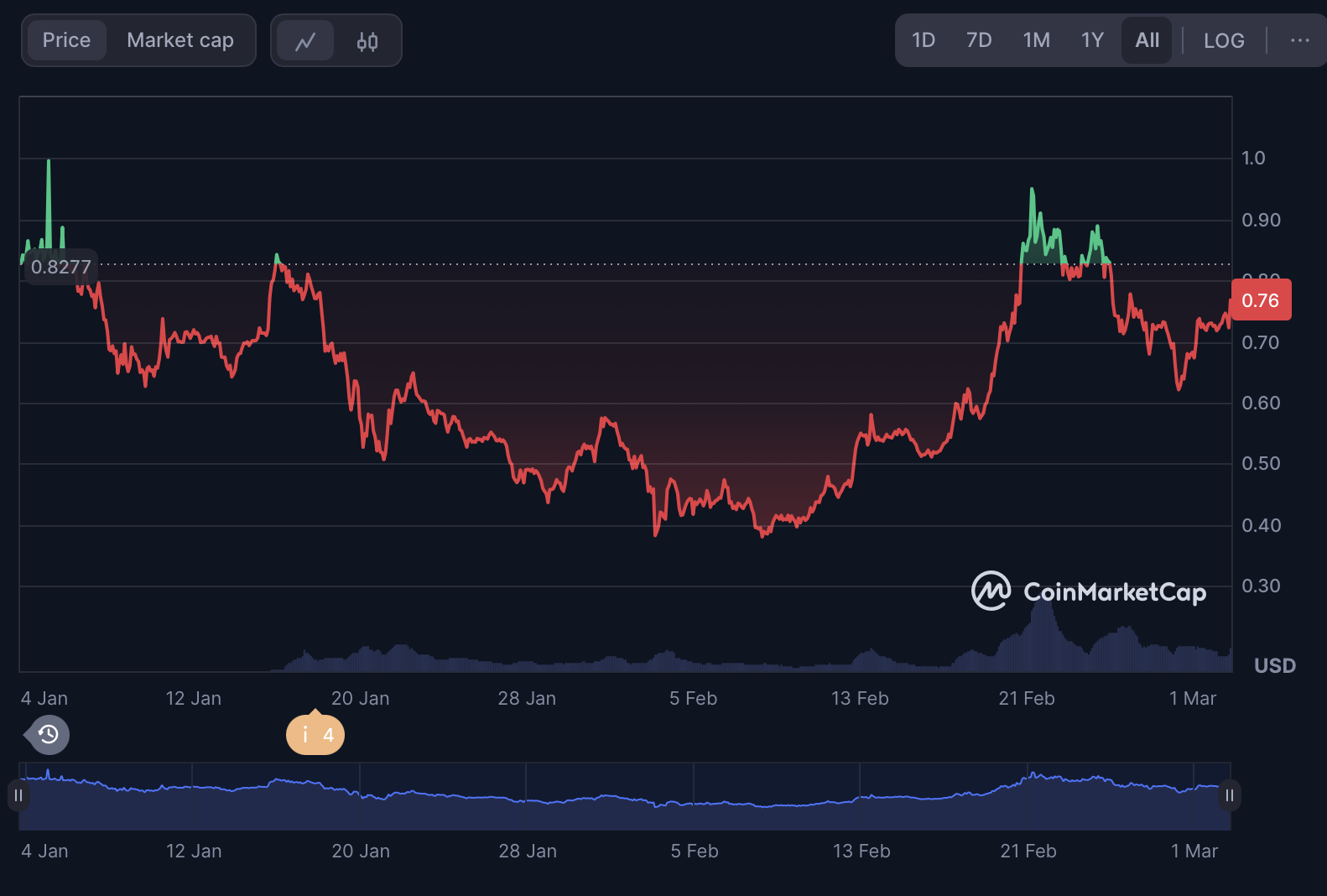Click the 4 Jan navigator axis label
1327x896 pixels.
(x=44, y=851)
